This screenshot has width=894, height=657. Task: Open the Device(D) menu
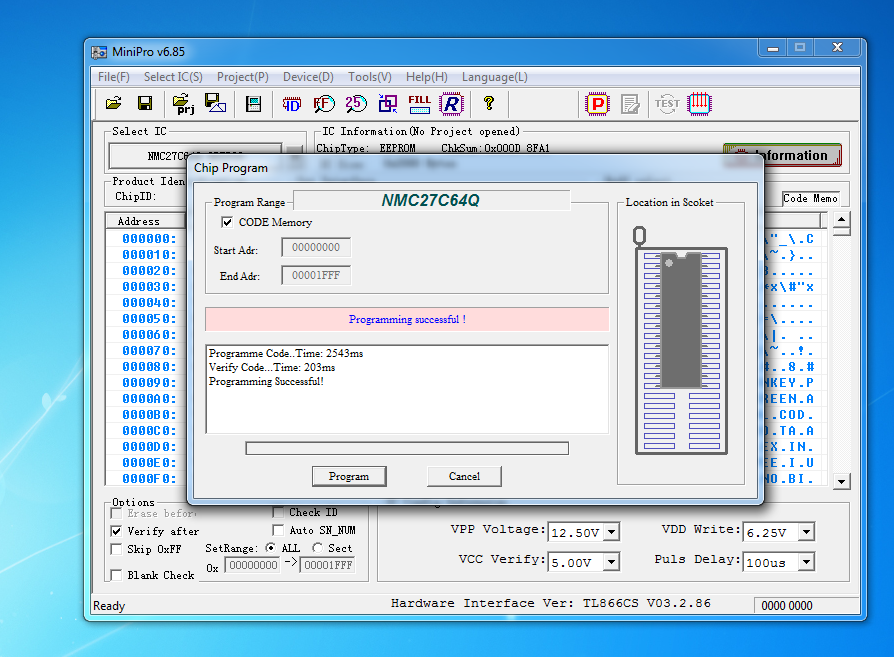click(x=308, y=77)
